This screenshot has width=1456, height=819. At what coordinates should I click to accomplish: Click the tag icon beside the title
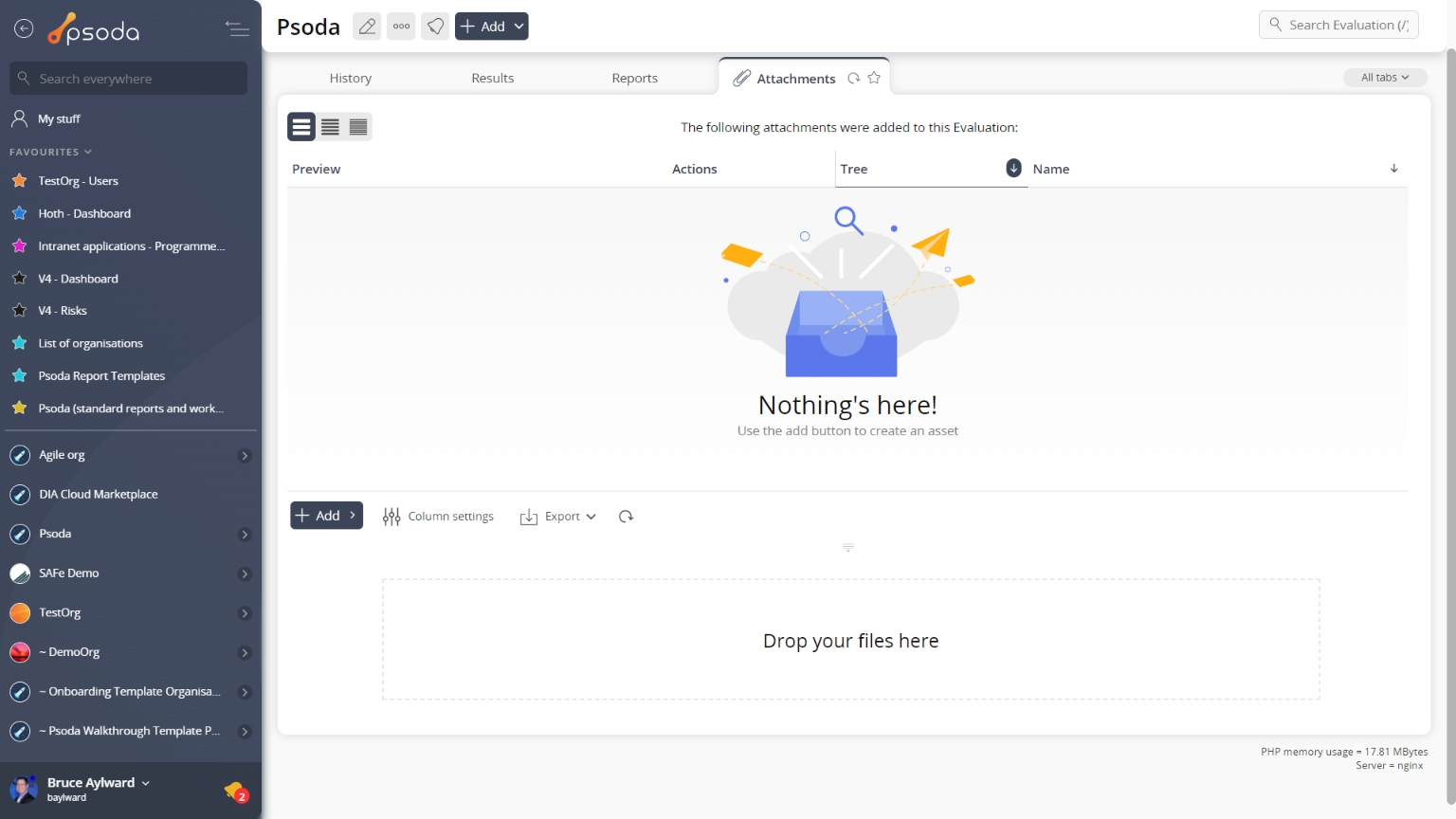(435, 27)
